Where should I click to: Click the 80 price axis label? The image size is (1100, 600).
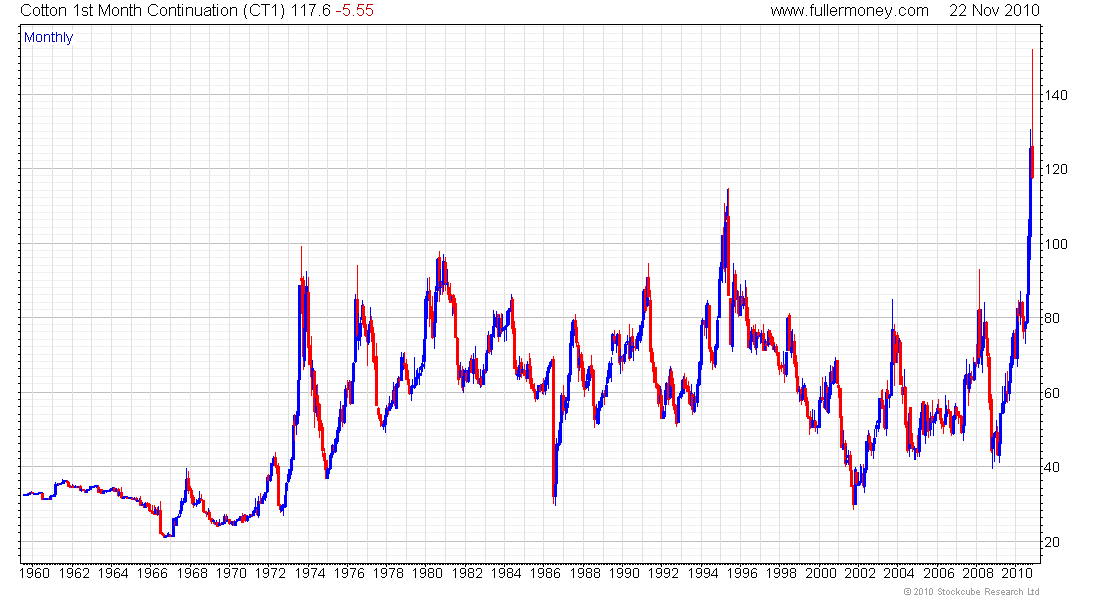(x=1052, y=318)
